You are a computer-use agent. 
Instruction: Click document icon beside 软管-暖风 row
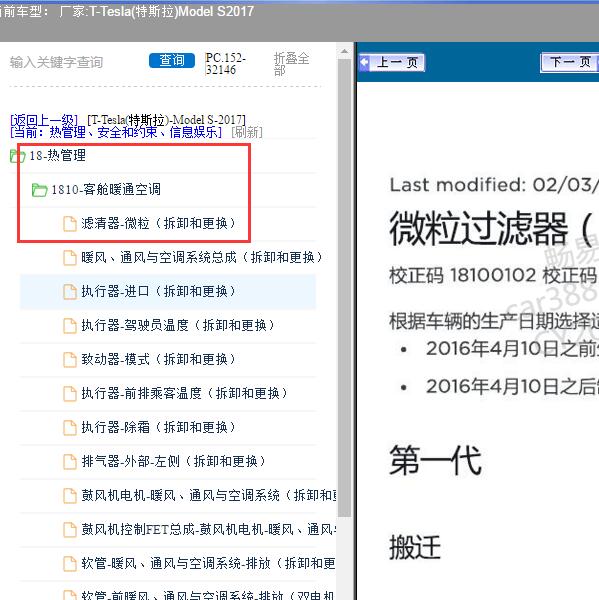70,564
